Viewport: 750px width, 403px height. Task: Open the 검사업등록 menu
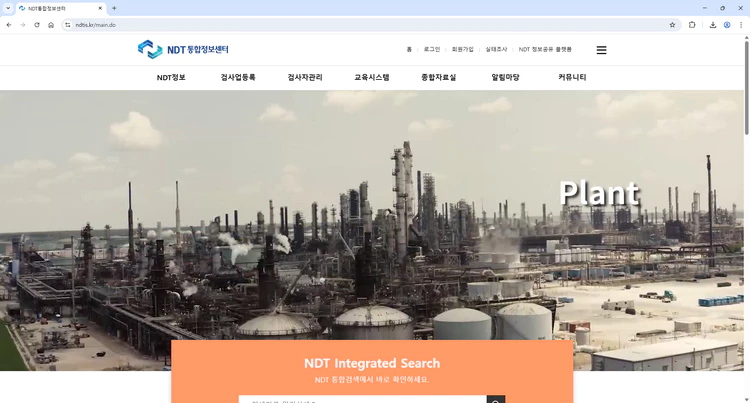[x=238, y=77]
